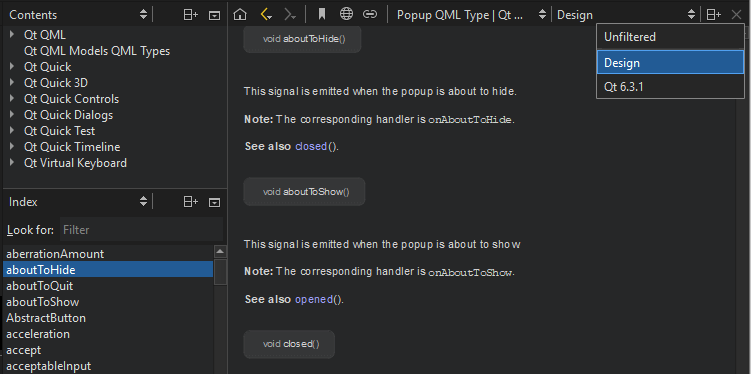
Task: Expand the Qt Quick tree node
Action: pyautogui.click(x=12, y=67)
